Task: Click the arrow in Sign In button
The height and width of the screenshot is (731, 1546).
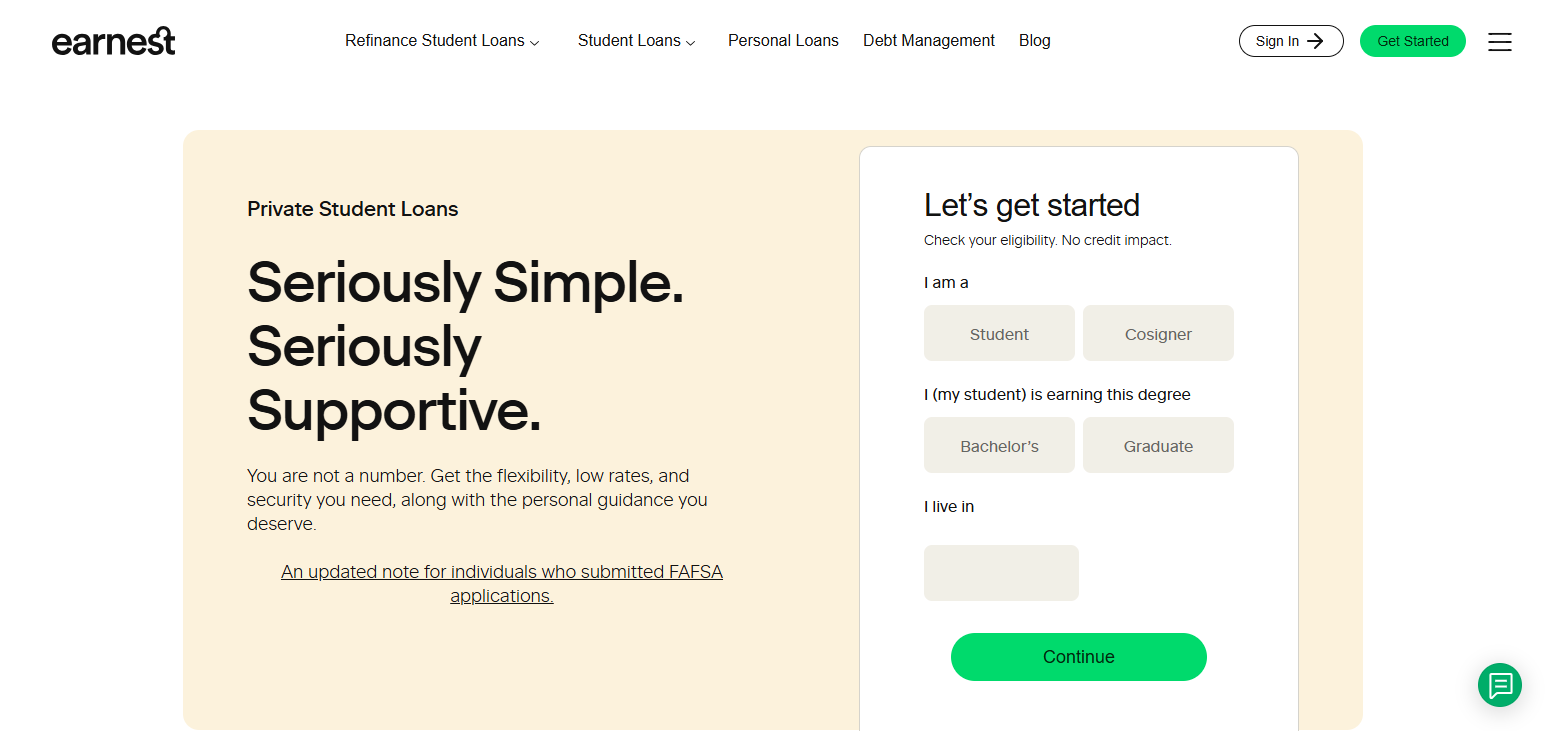Action: [1315, 41]
